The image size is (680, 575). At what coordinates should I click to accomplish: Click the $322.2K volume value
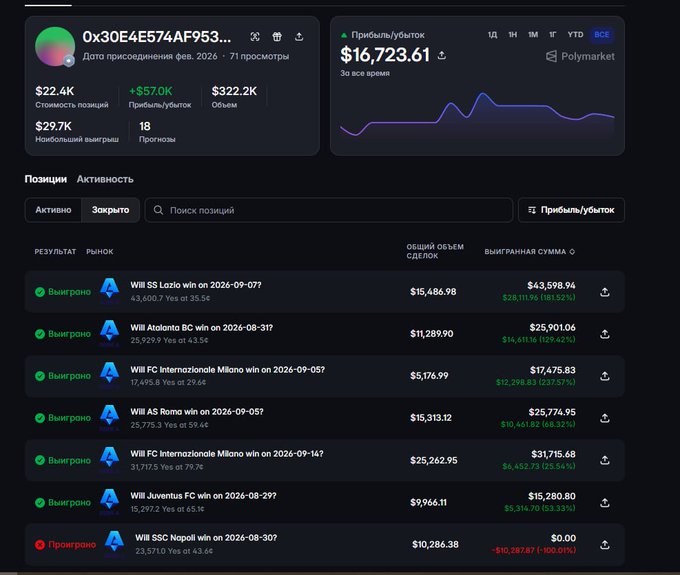pos(234,91)
